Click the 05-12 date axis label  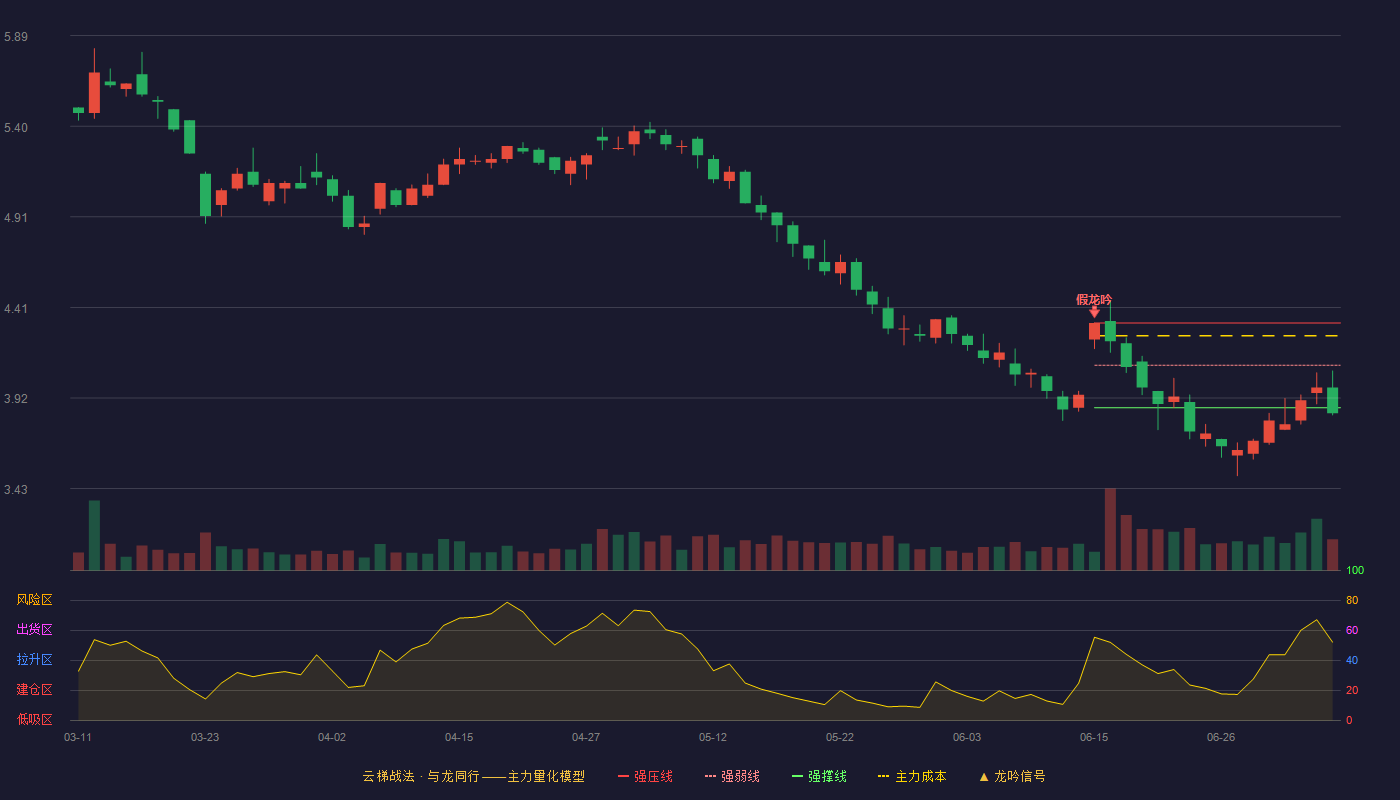713,737
